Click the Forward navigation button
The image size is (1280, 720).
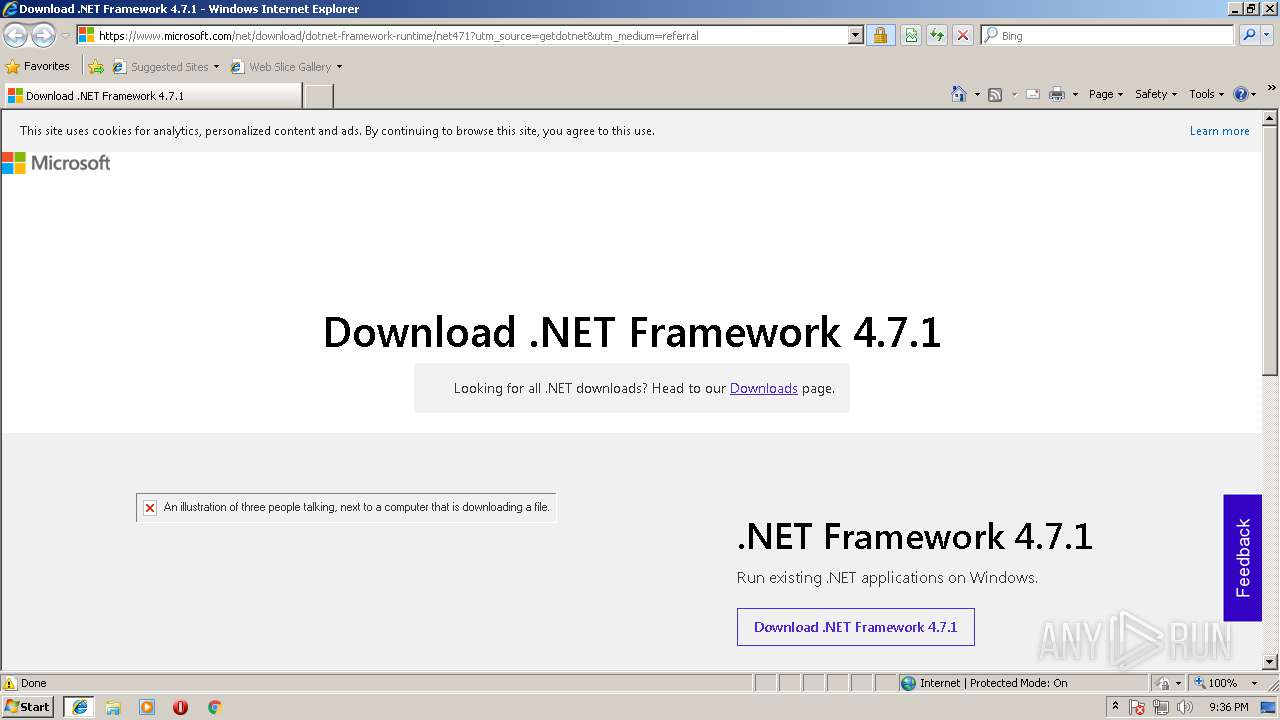pos(43,36)
